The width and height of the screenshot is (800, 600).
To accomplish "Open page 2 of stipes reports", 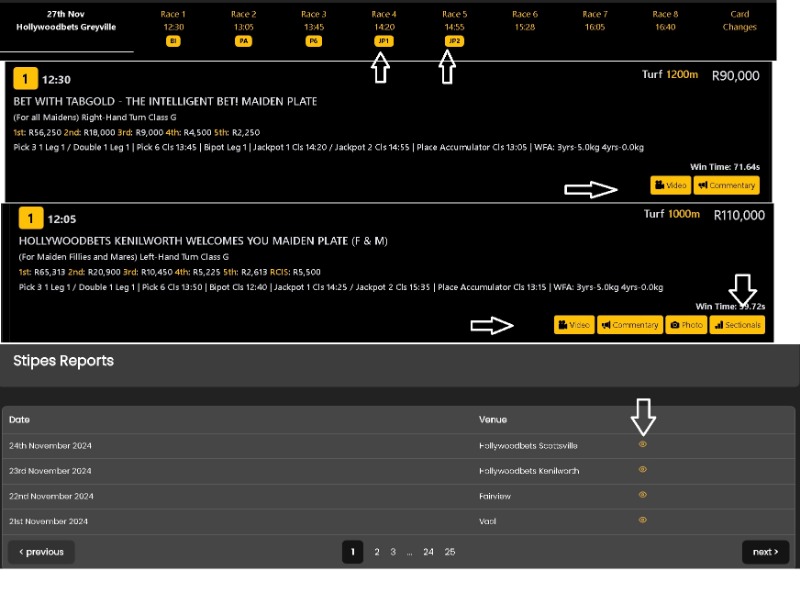I will [377, 552].
